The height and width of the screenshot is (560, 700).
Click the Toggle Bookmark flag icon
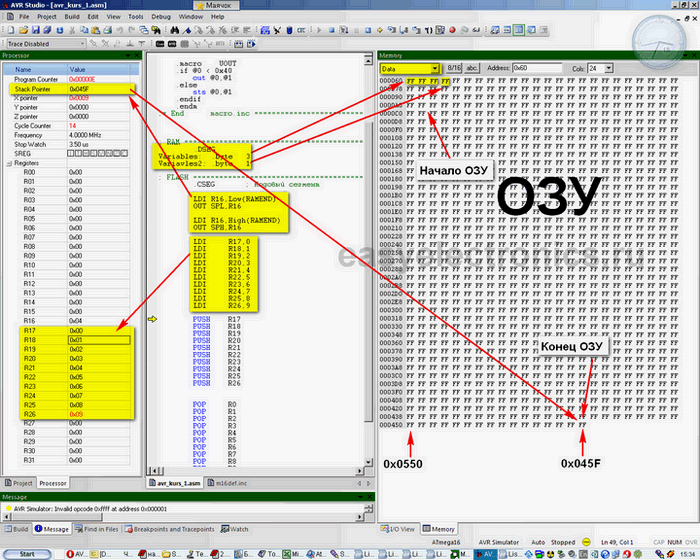click(187, 30)
